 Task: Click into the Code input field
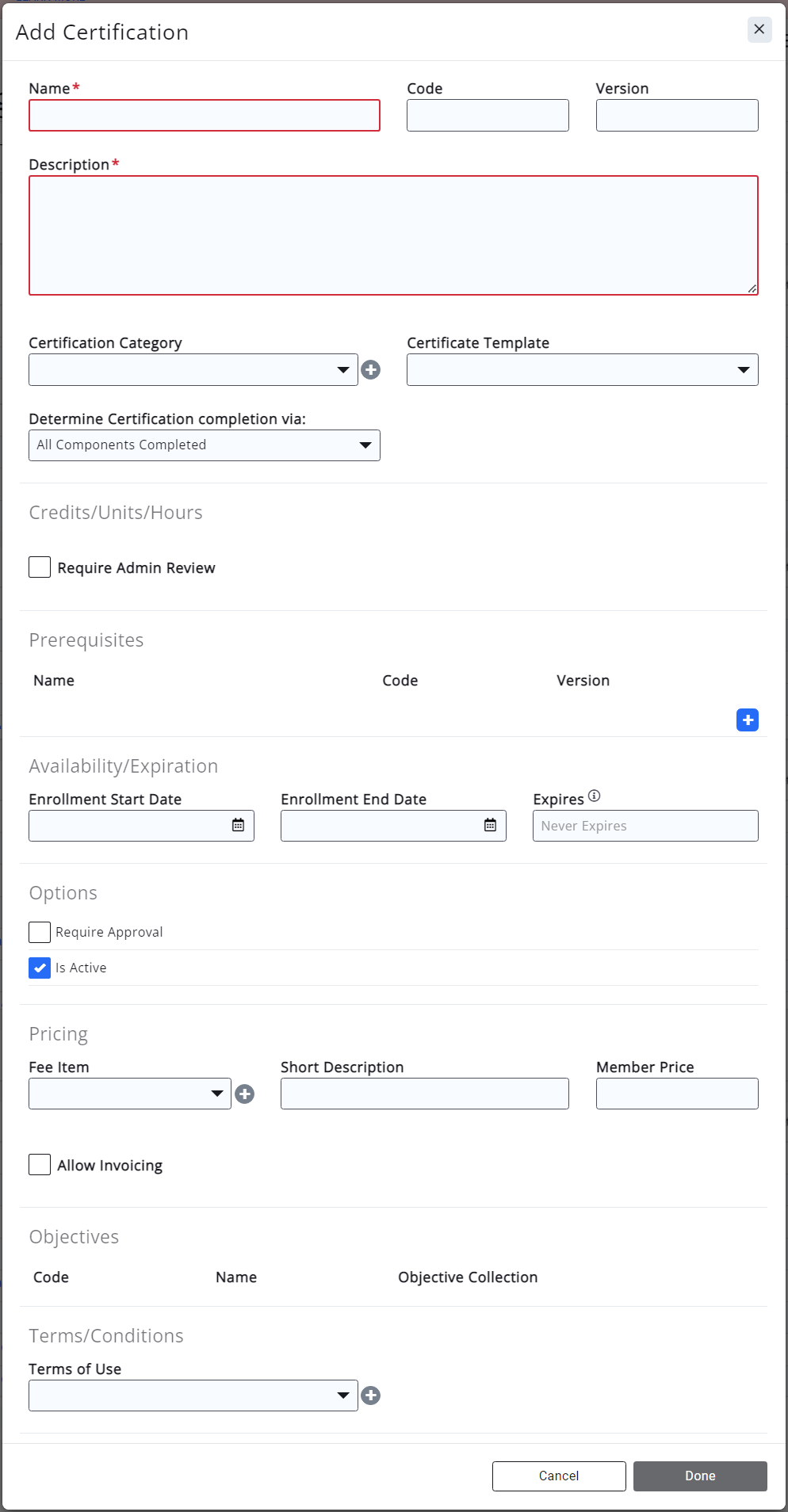tap(488, 115)
